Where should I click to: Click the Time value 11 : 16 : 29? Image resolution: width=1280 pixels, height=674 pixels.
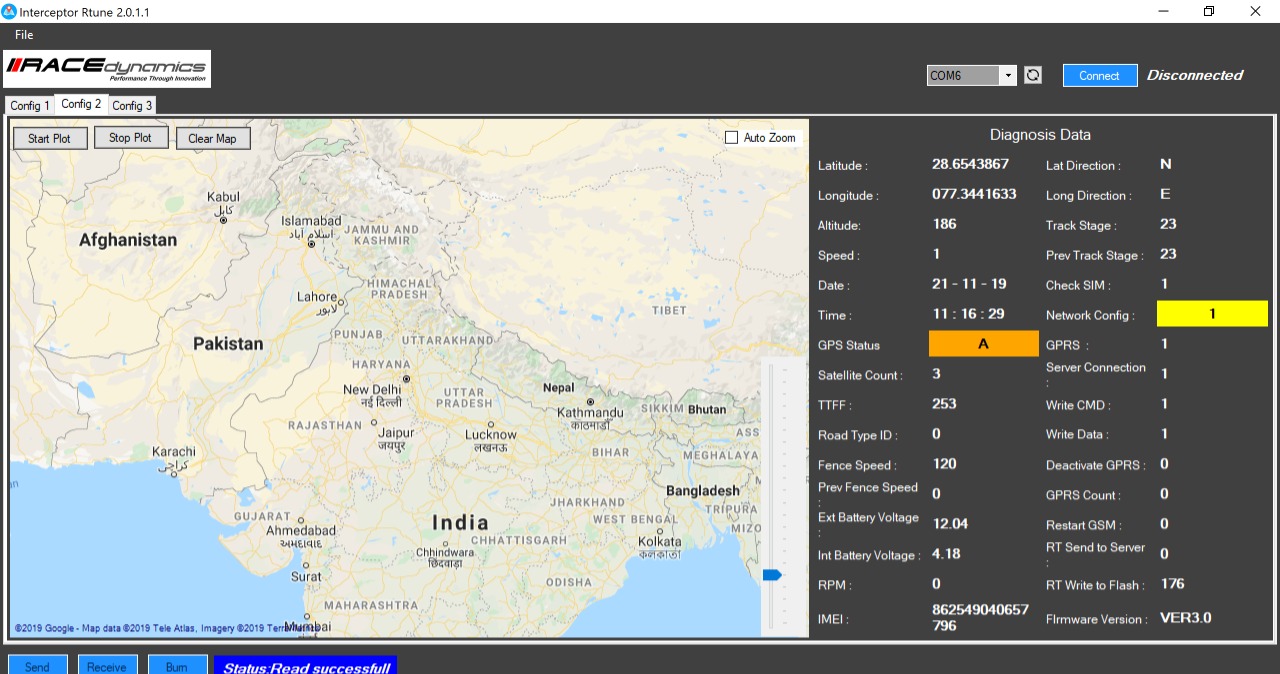[968, 314]
